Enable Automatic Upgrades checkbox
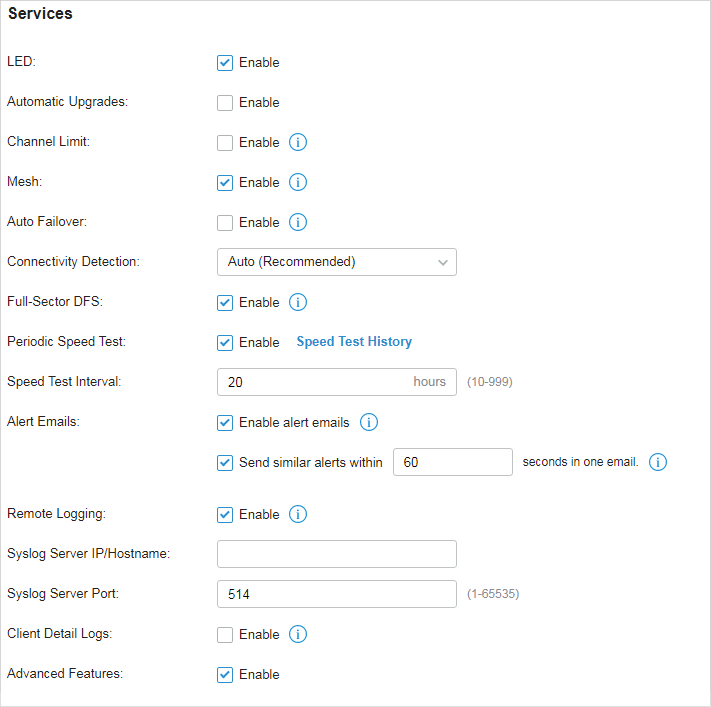Viewport: 711px width, 707px height. point(225,103)
